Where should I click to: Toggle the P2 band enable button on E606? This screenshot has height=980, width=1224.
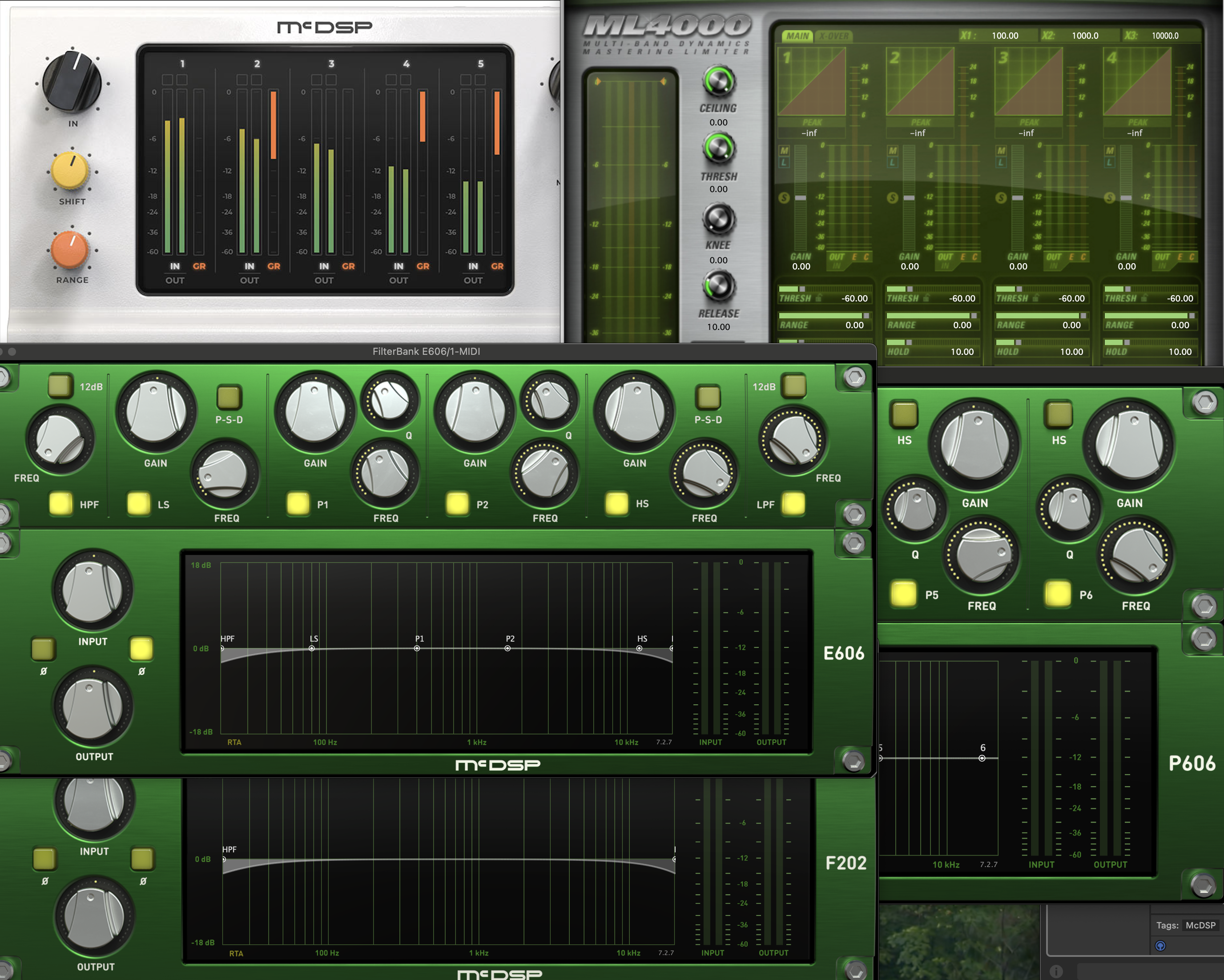point(458,503)
